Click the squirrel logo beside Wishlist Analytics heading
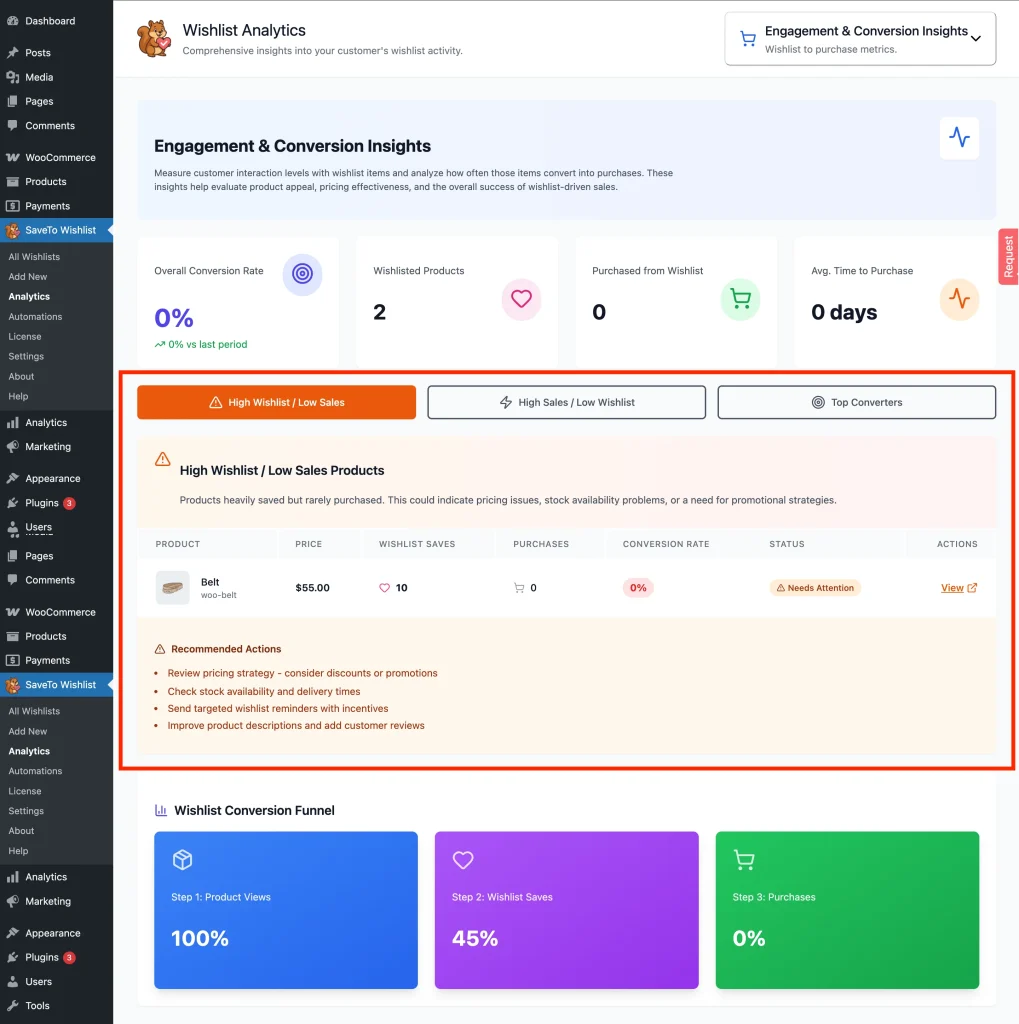This screenshot has height=1024, width=1019. (x=154, y=38)
